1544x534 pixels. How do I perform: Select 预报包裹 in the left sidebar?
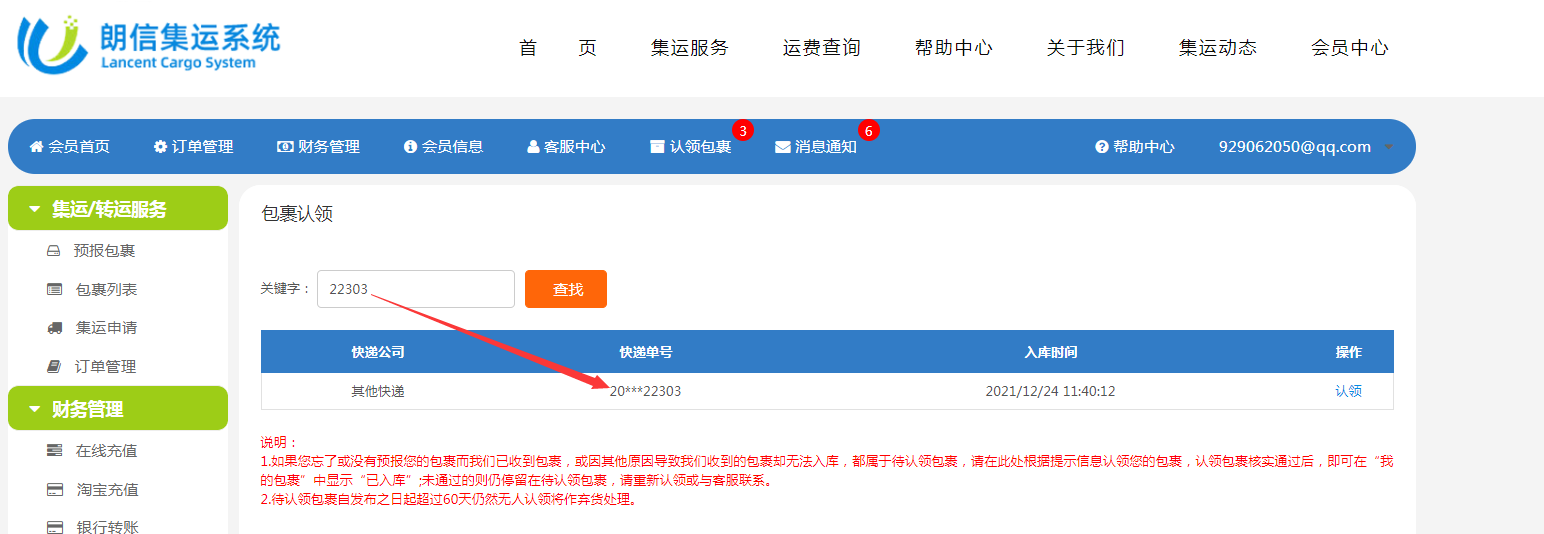[x=105, y=251]
